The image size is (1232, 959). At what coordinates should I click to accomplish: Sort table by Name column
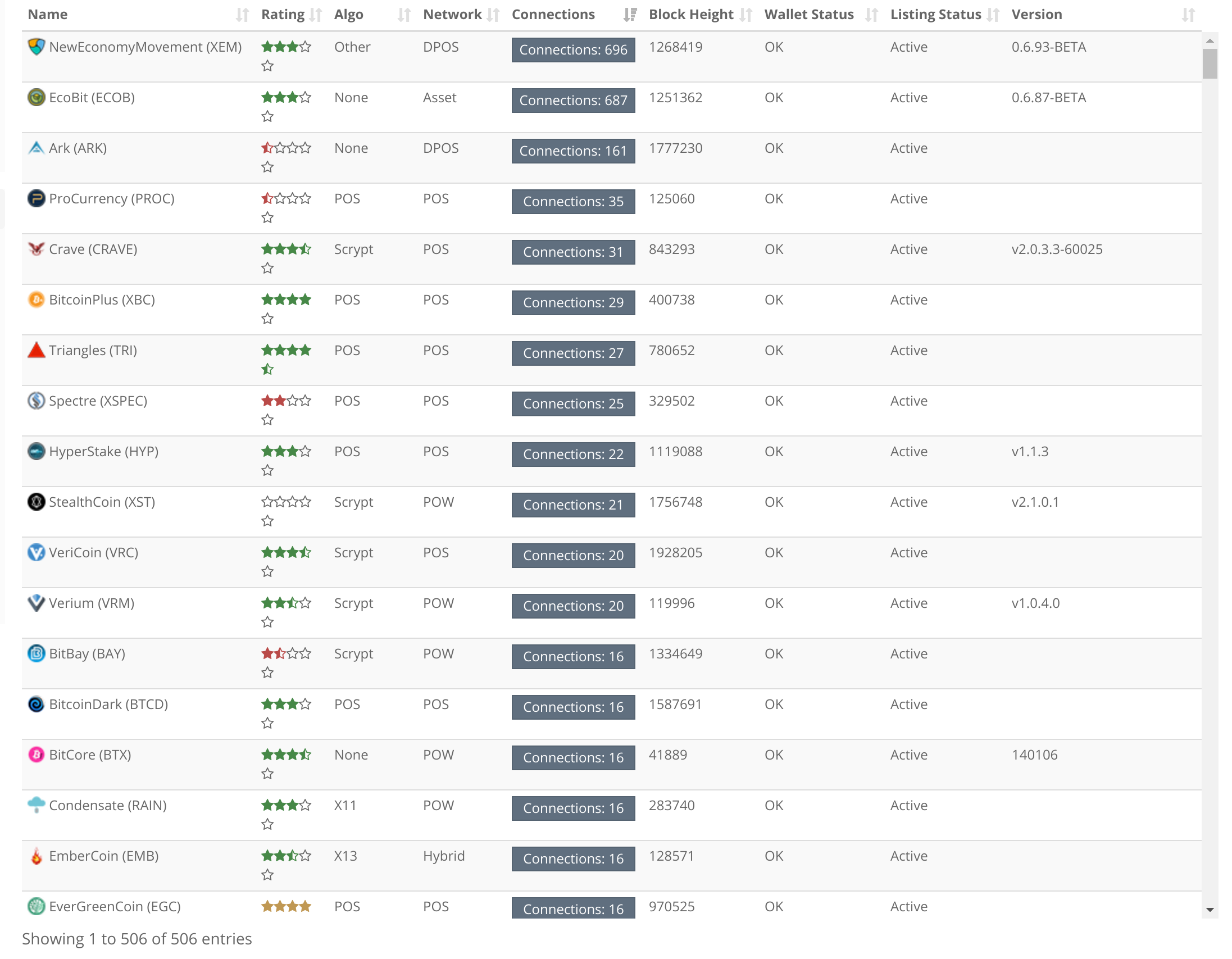tap(139, 15)
